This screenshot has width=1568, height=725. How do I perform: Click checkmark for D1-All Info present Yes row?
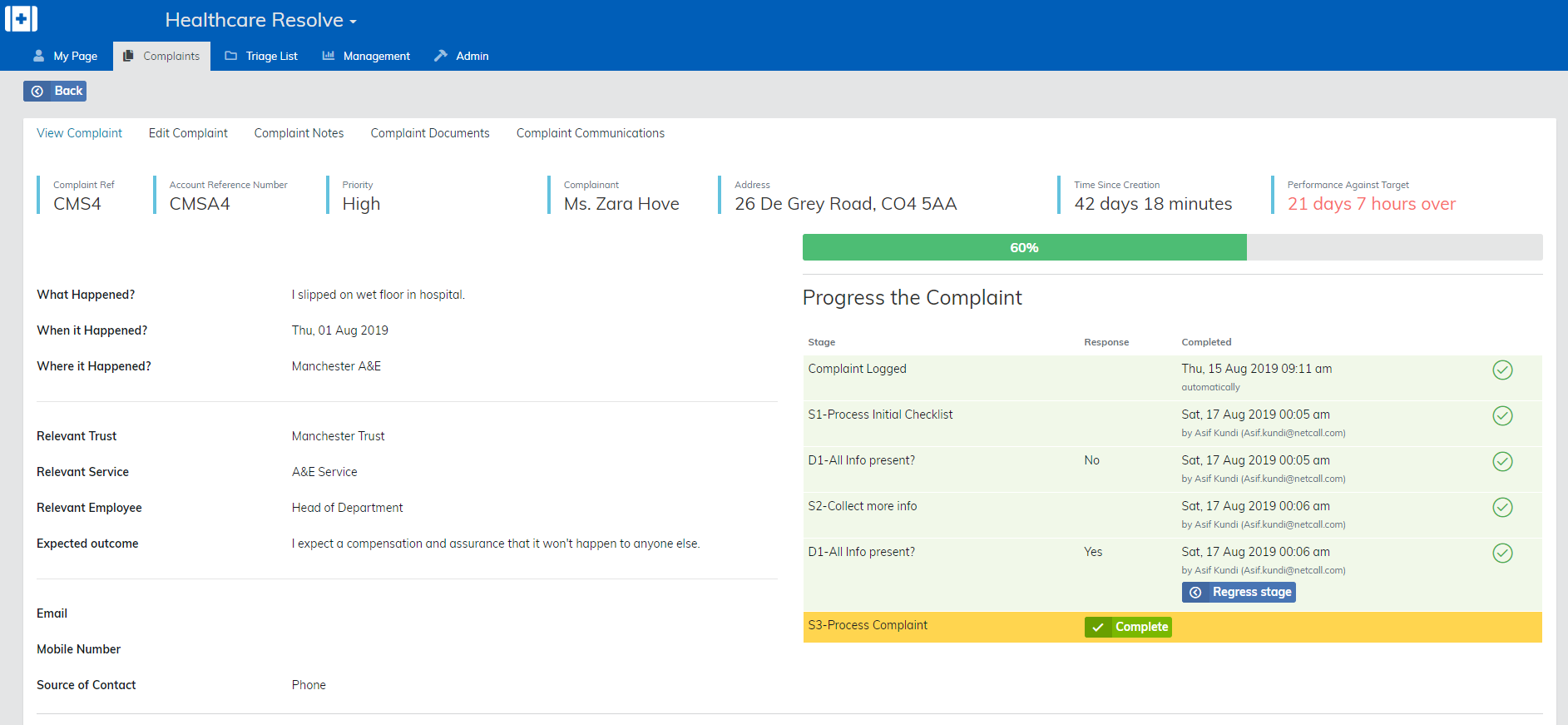pos(1501,553)
